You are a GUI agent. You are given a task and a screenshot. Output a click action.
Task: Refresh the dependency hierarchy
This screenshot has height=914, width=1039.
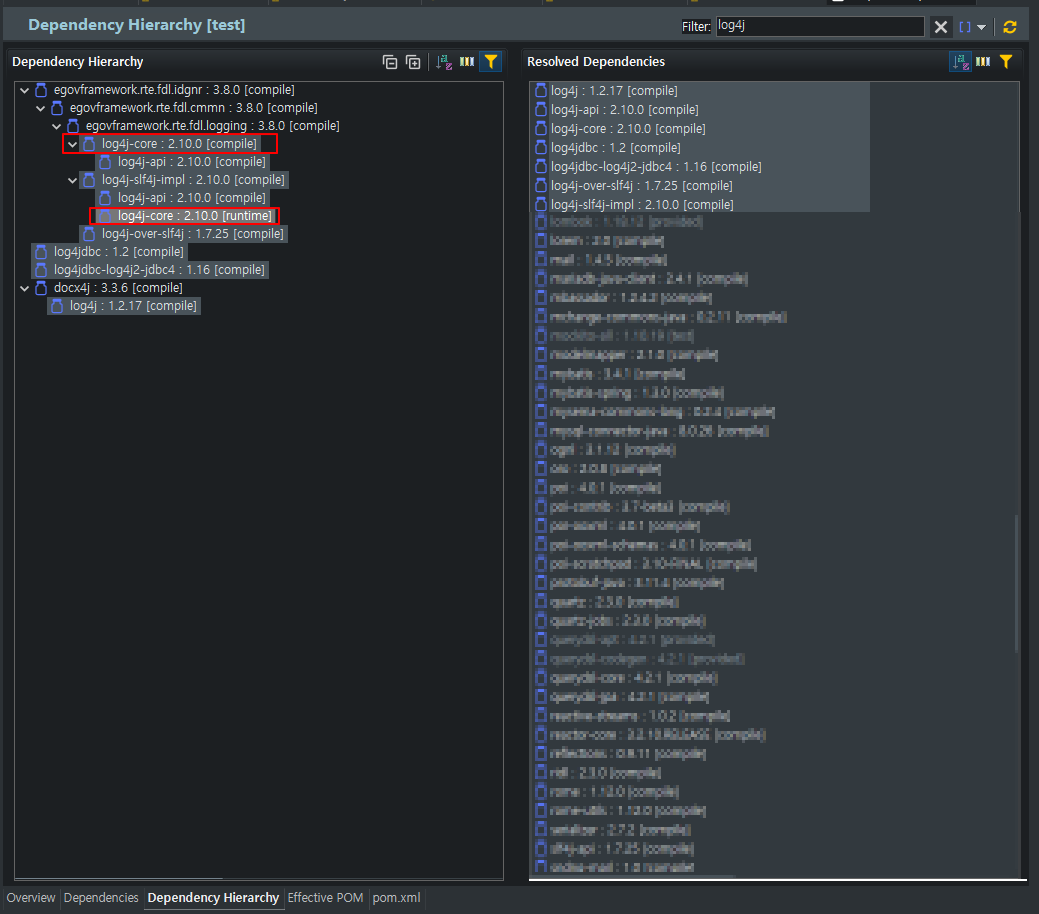(x=1010, y=27)
